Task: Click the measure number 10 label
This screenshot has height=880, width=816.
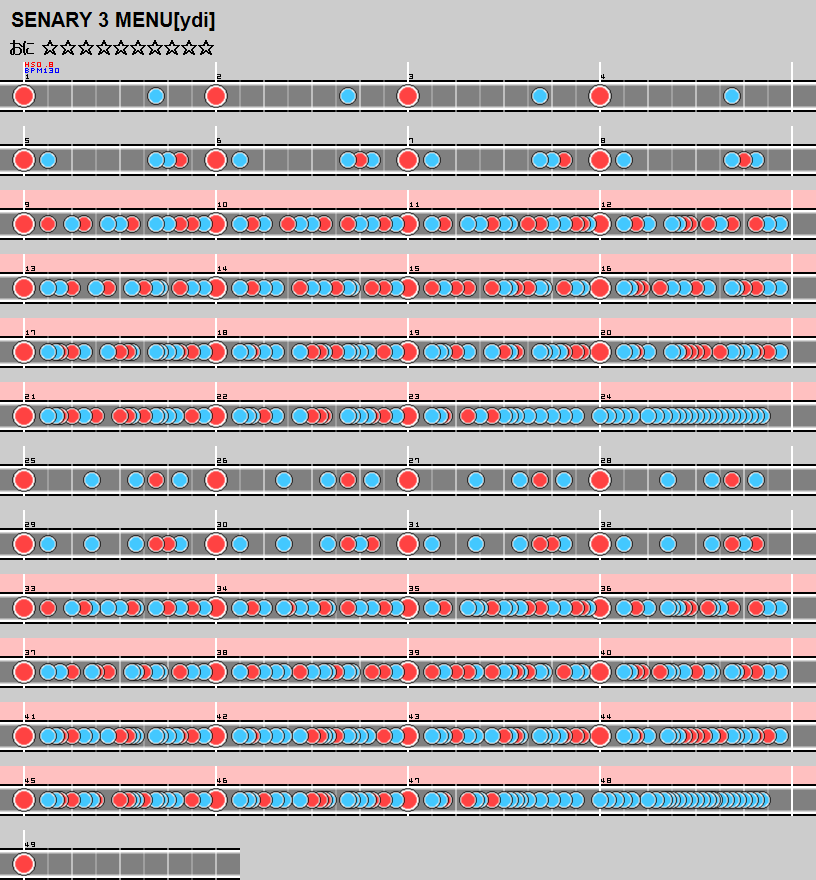Action: click(222, 205)
